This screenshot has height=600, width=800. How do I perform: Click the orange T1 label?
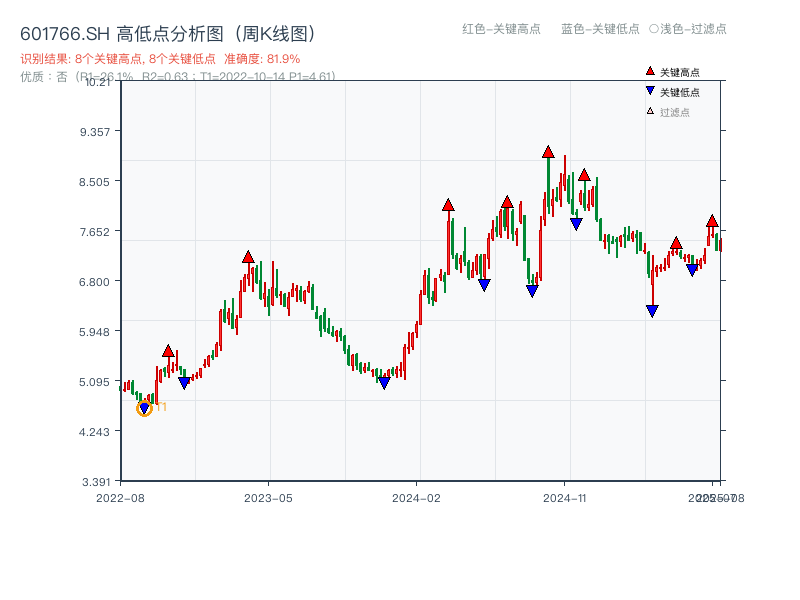[161, 407]
